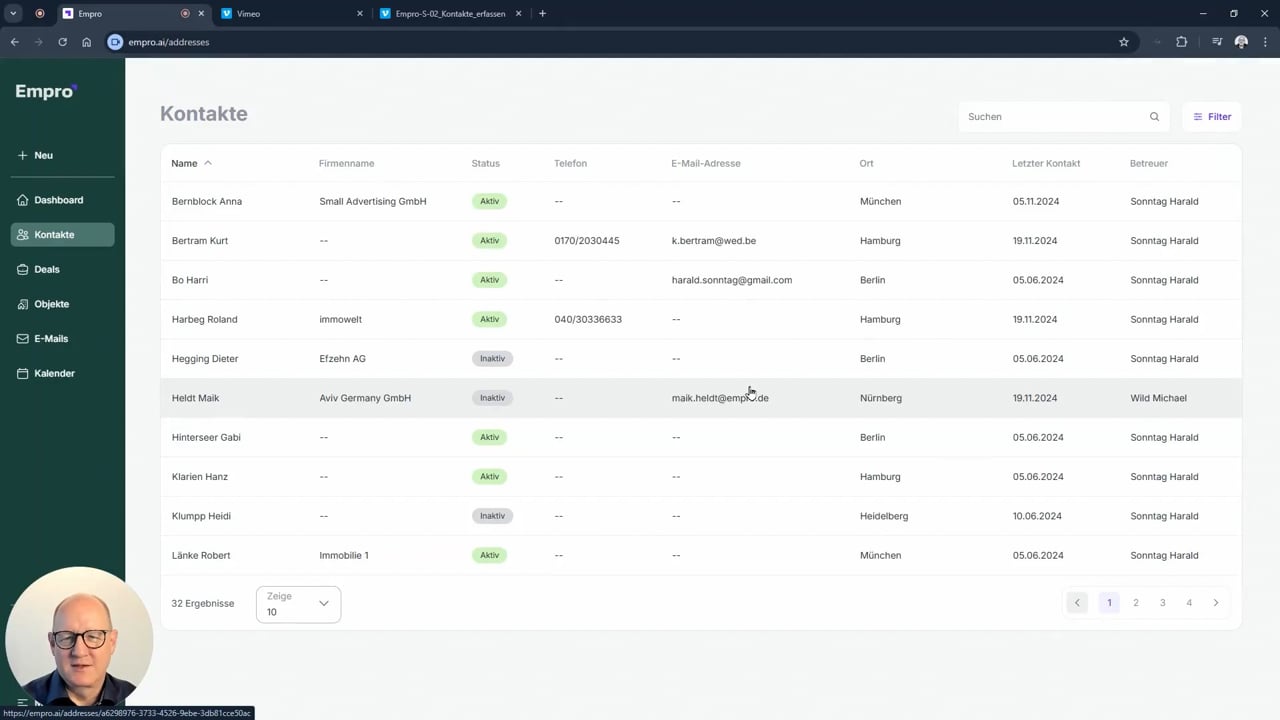Click the E-Mails envelope icon
This screenshot has height=720, width=1280.
click(23, 339)
